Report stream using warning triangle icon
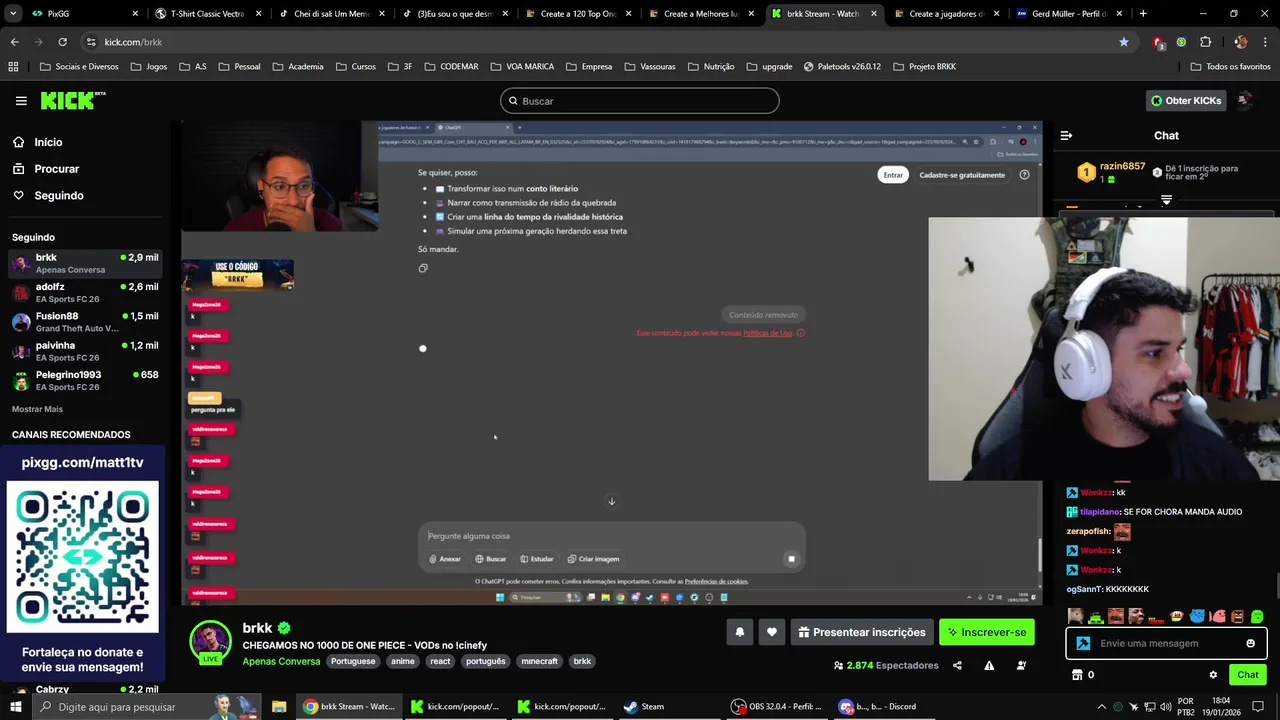1280x720 pixels. pyautogui.click(x=989, y=665)
